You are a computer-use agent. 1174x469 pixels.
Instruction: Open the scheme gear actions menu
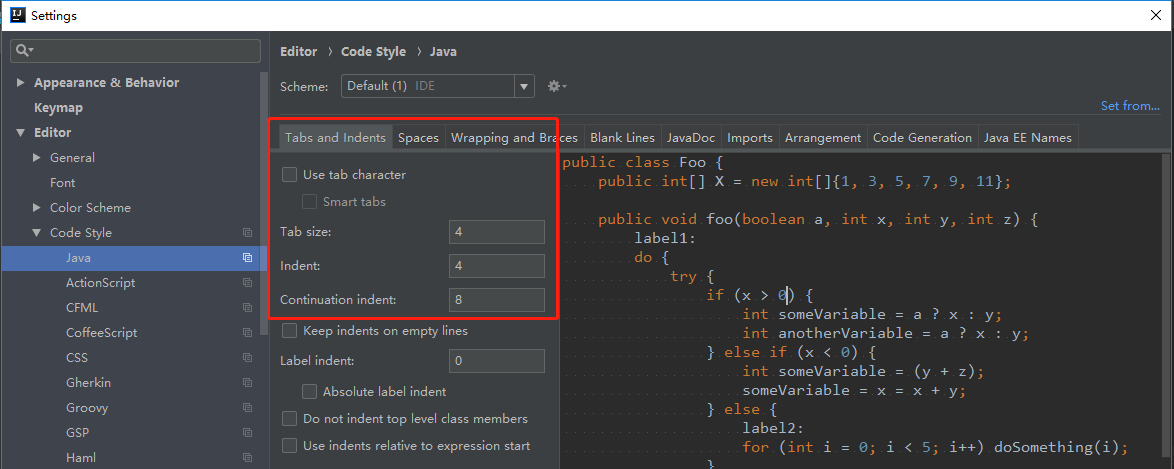tap(556, 86)
